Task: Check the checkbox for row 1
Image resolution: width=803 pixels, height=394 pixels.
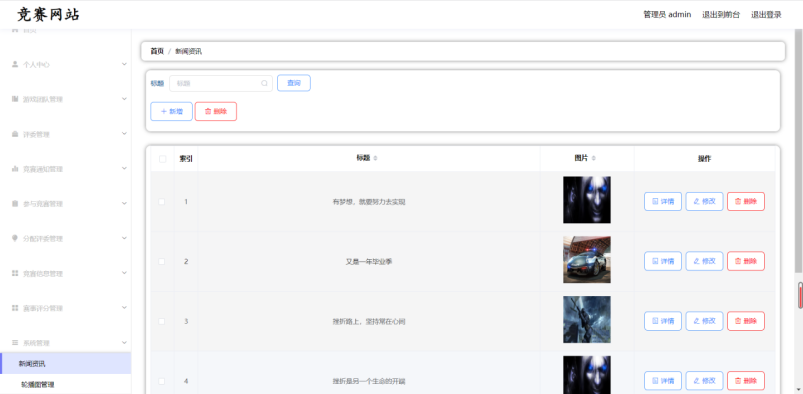Action: click(x=162, y=202)
